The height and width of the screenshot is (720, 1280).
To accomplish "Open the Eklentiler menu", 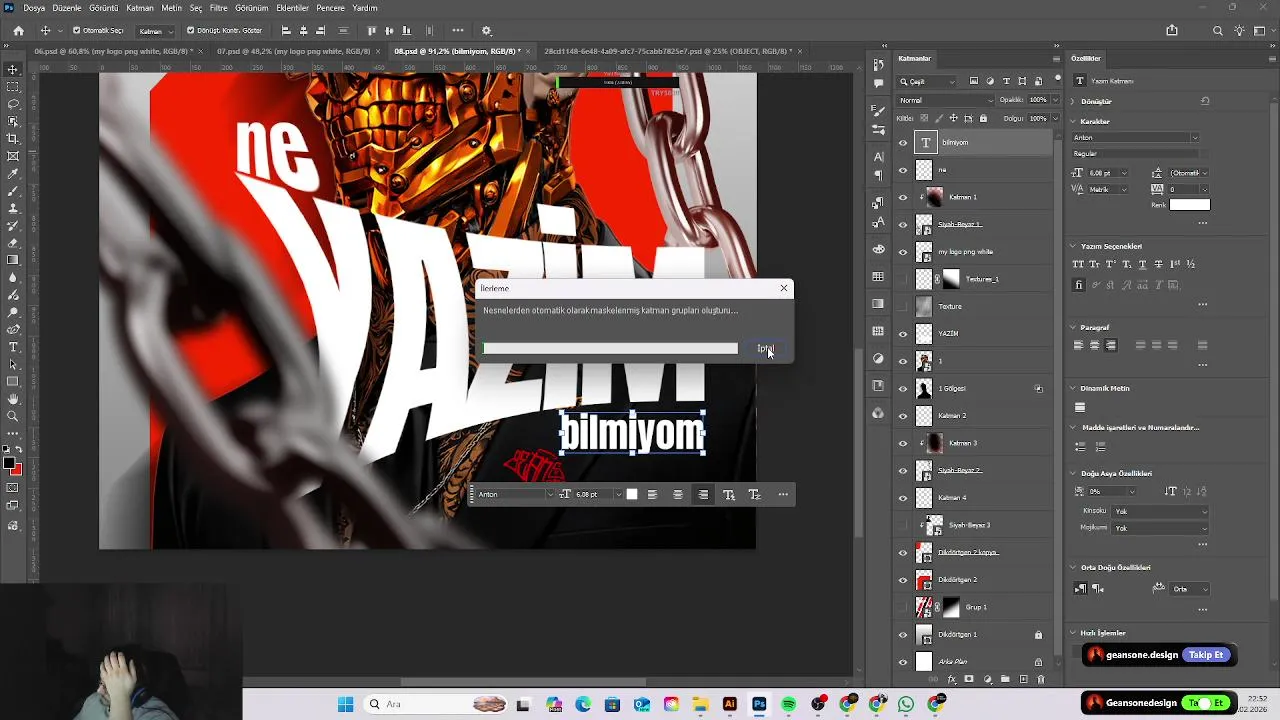I will [292, 8].
